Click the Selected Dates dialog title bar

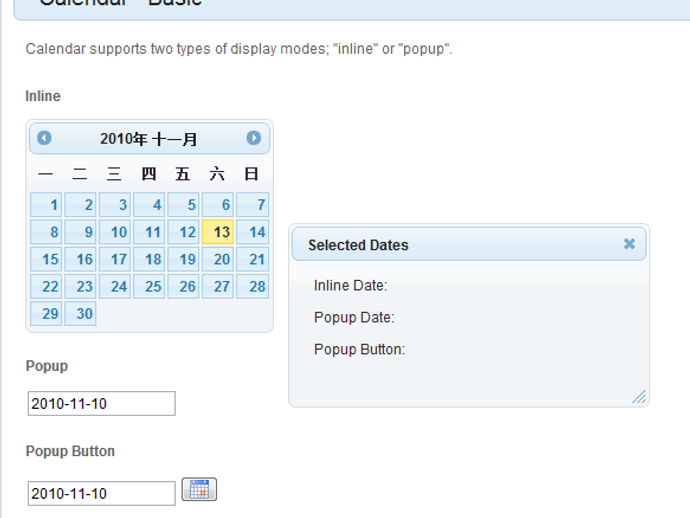click(469, 244)
